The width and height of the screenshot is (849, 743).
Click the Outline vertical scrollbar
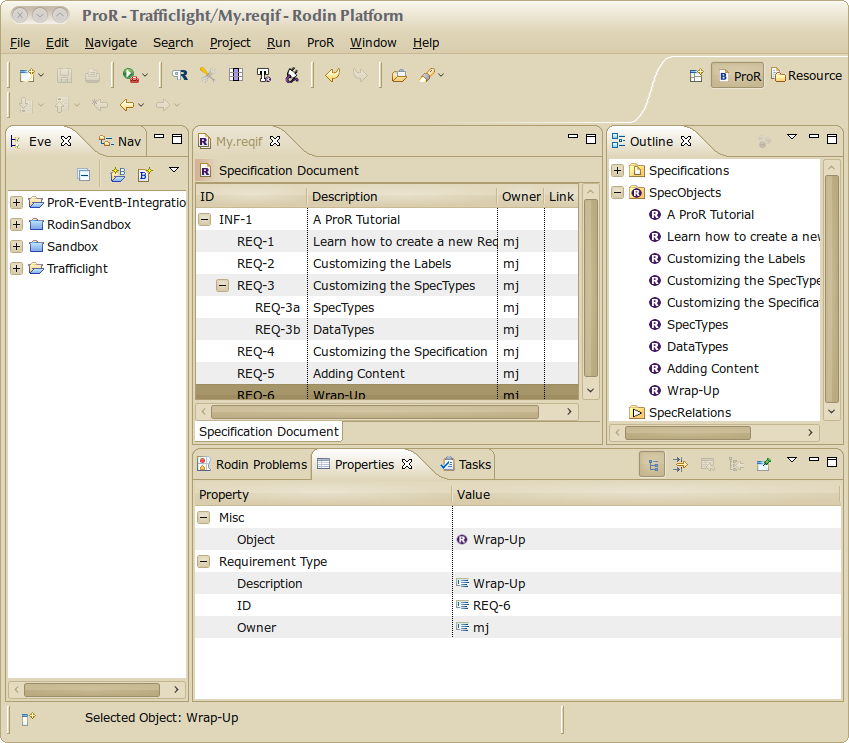(832, 288)
